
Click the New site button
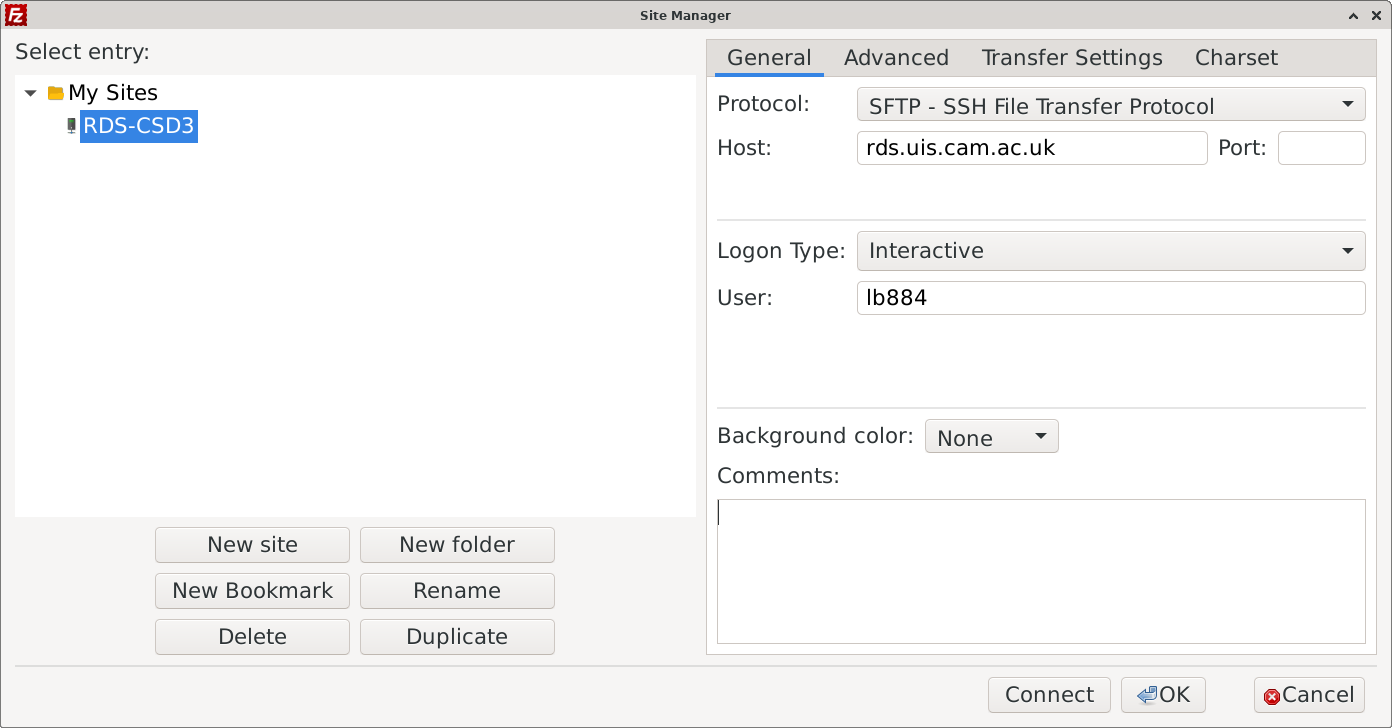point(252,545)
